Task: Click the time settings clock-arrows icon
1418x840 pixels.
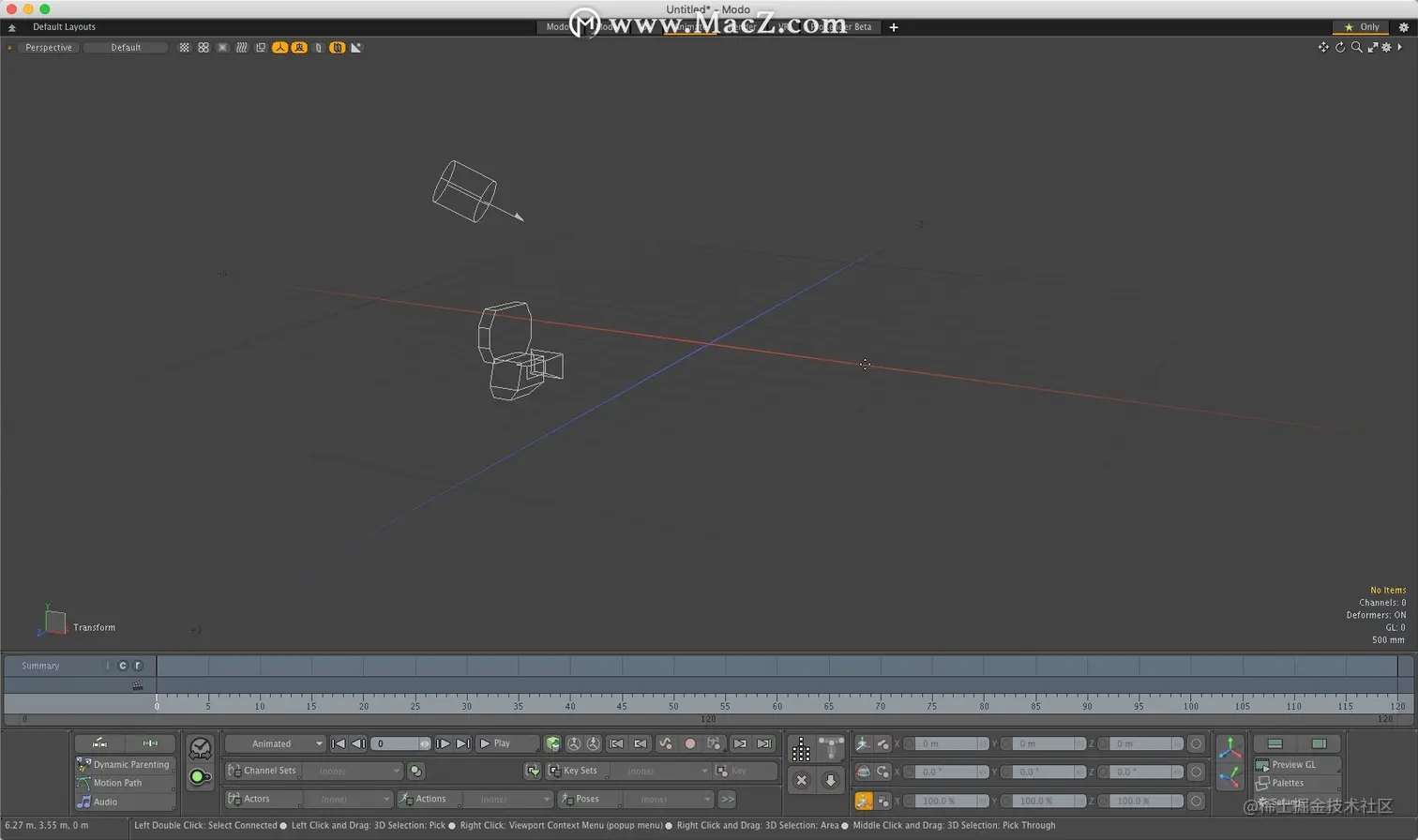Action: pyautogui.click(x=201, y=748)
